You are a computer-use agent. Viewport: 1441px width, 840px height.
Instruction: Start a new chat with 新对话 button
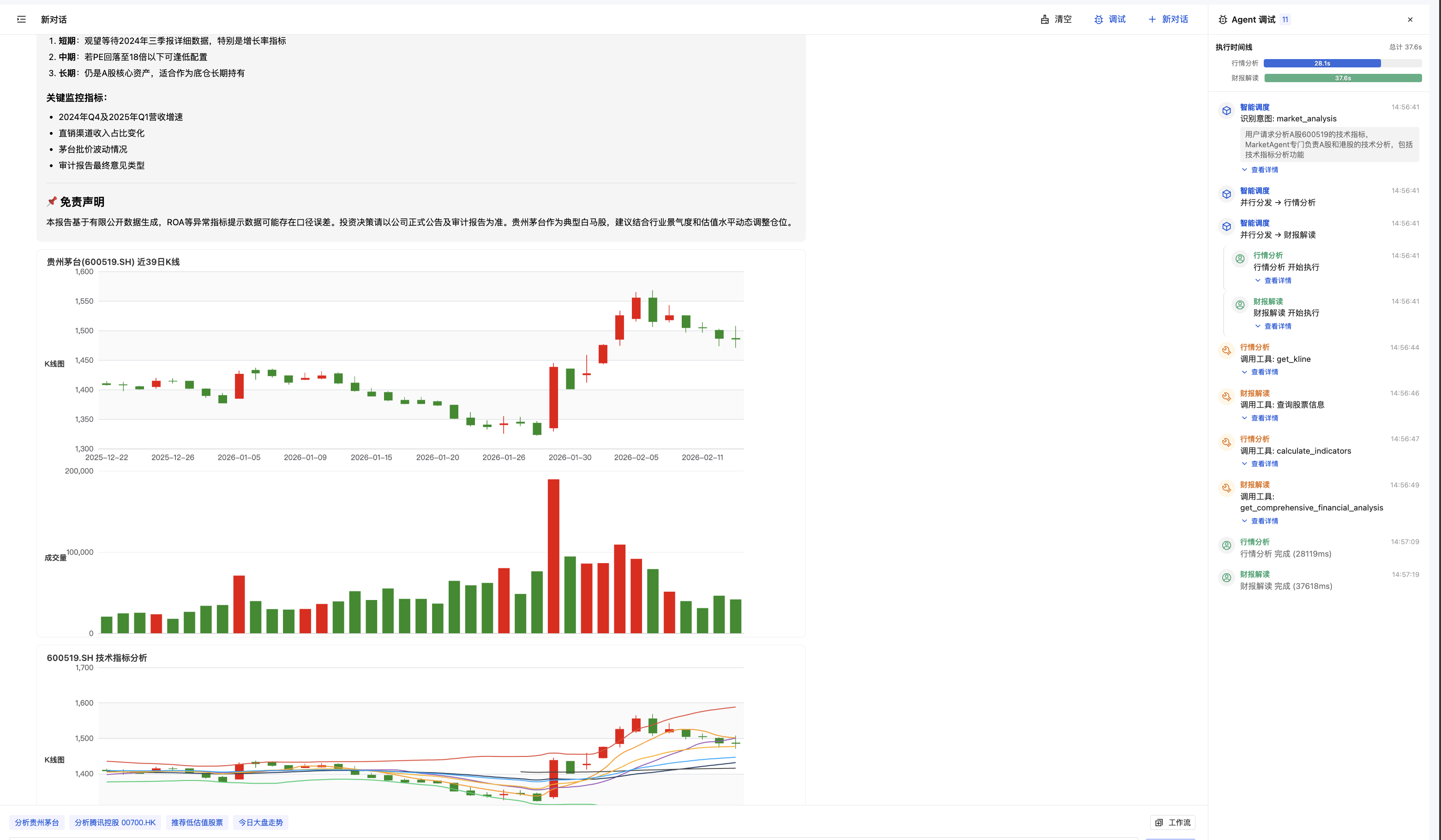tap(1168, 19)
